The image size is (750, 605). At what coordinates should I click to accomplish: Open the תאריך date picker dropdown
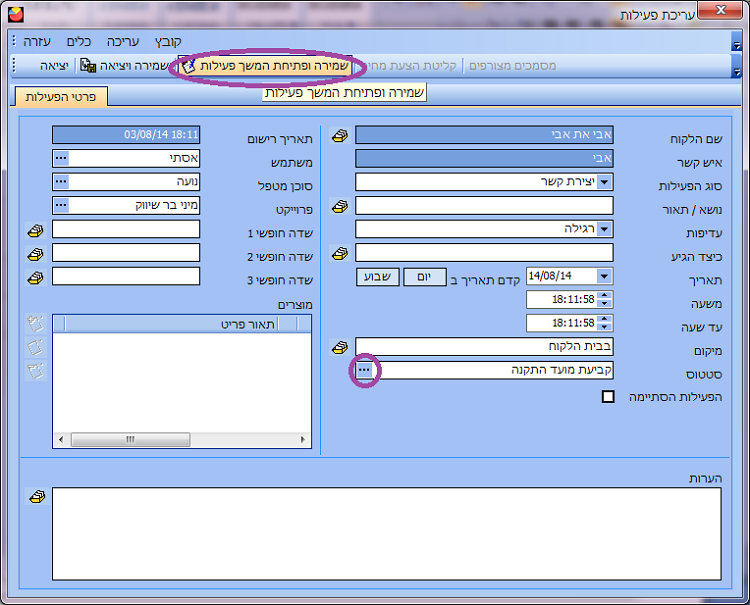click(604, 276)
